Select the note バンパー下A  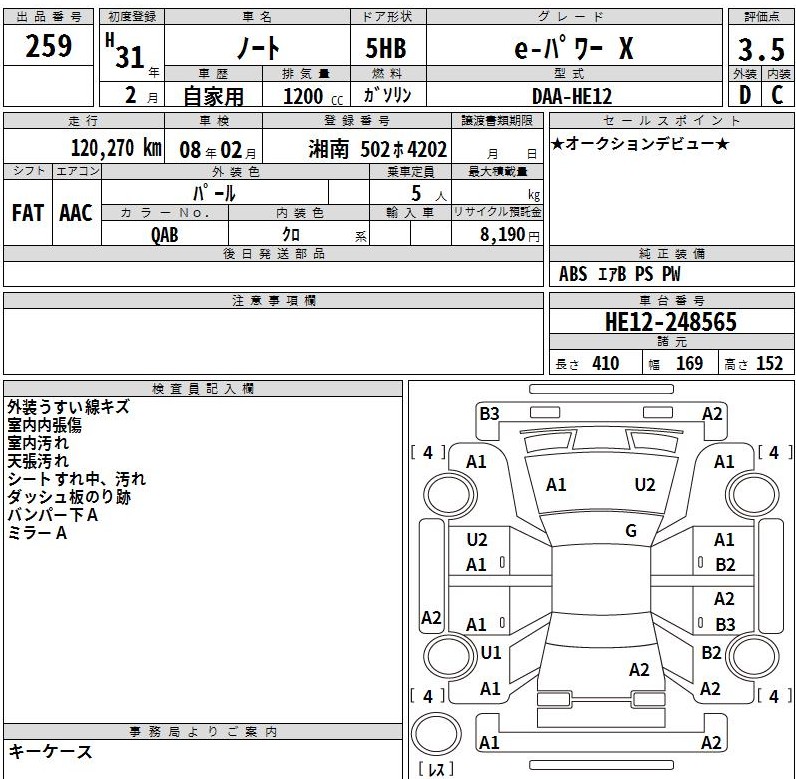coord(52,515)
